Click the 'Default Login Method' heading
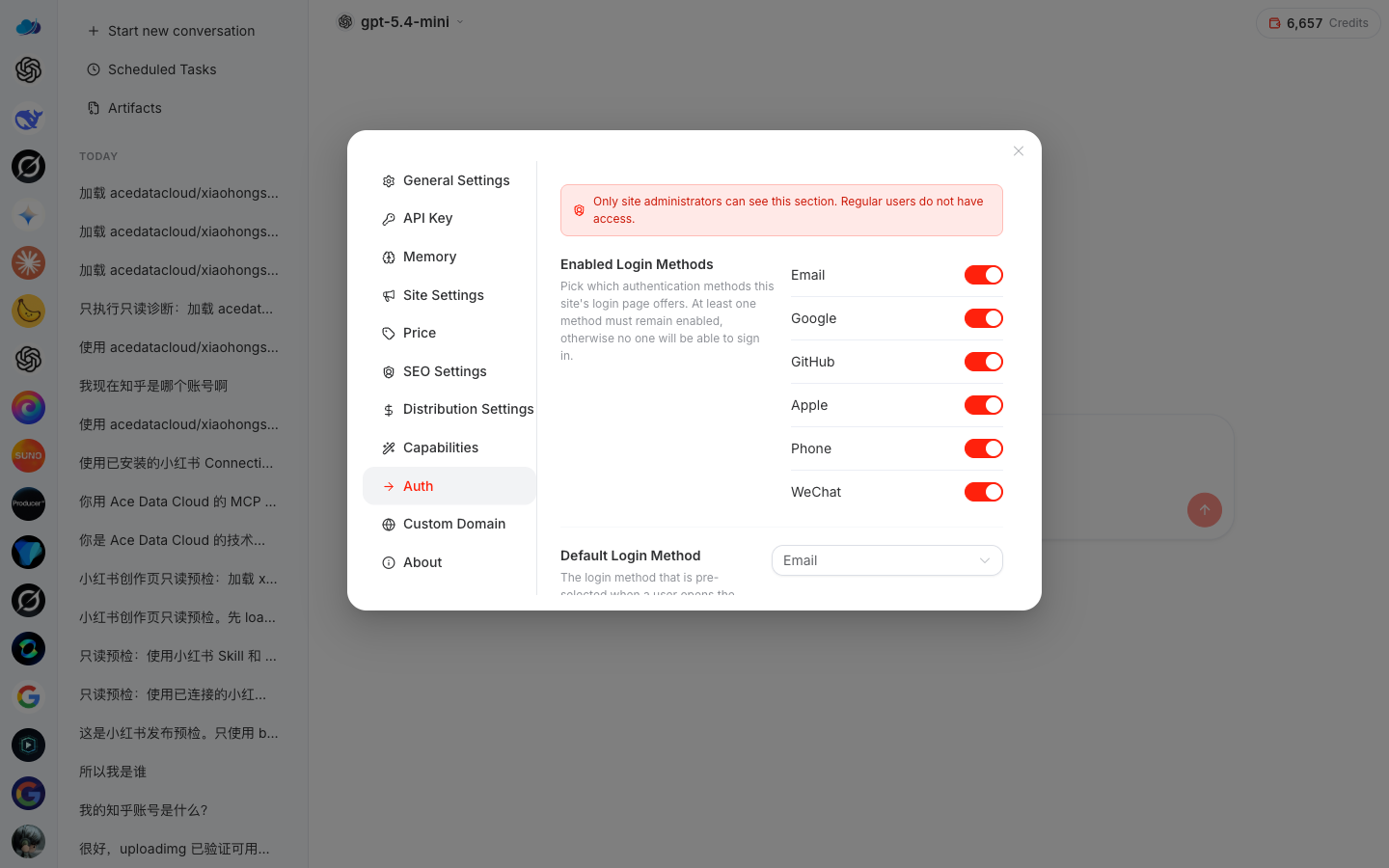Image resolution: width=1389 pixels, height=868 pixels. click(x=631, y=556)
